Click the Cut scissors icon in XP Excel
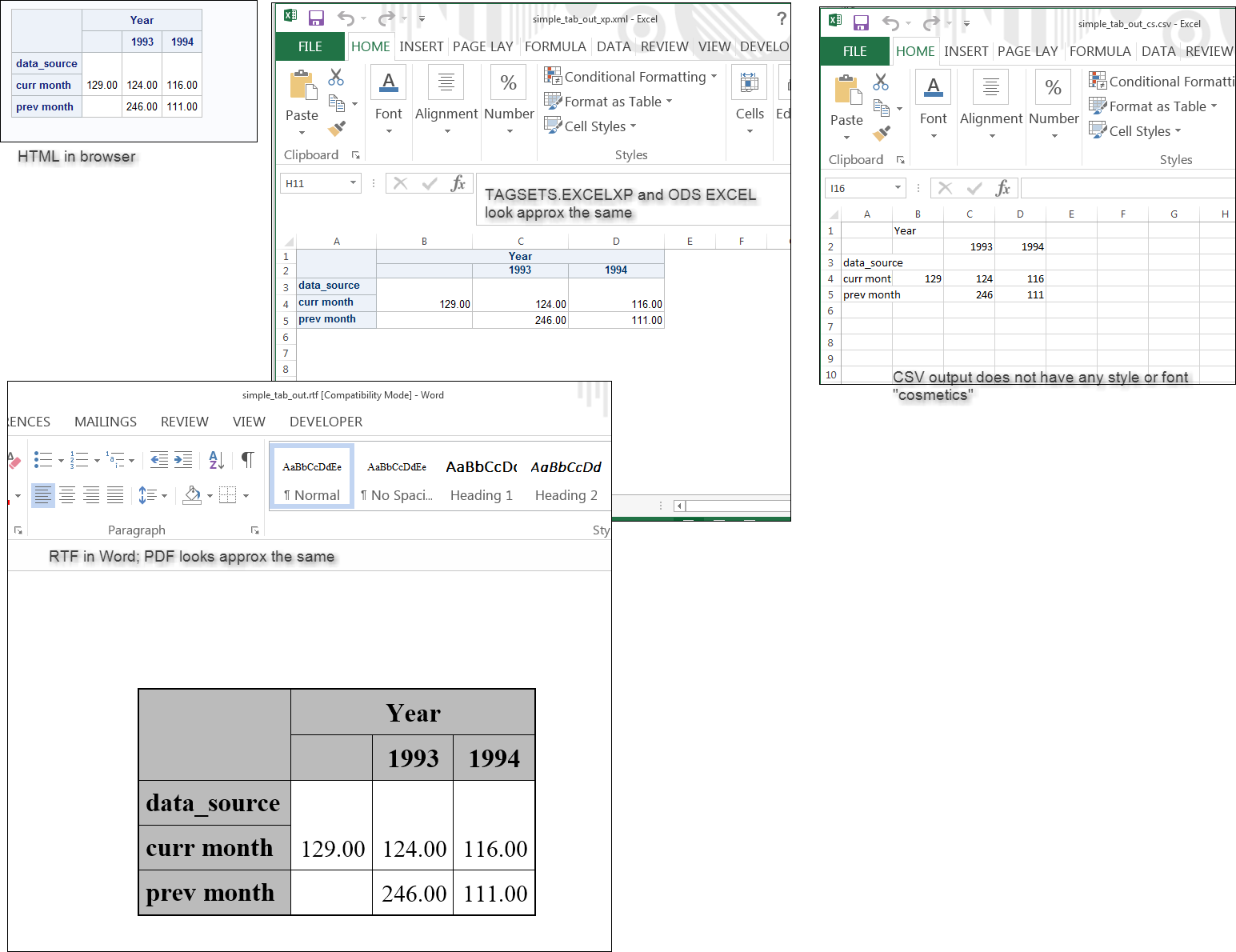The width and height of the screenshot is (1236, 952). 336,77
